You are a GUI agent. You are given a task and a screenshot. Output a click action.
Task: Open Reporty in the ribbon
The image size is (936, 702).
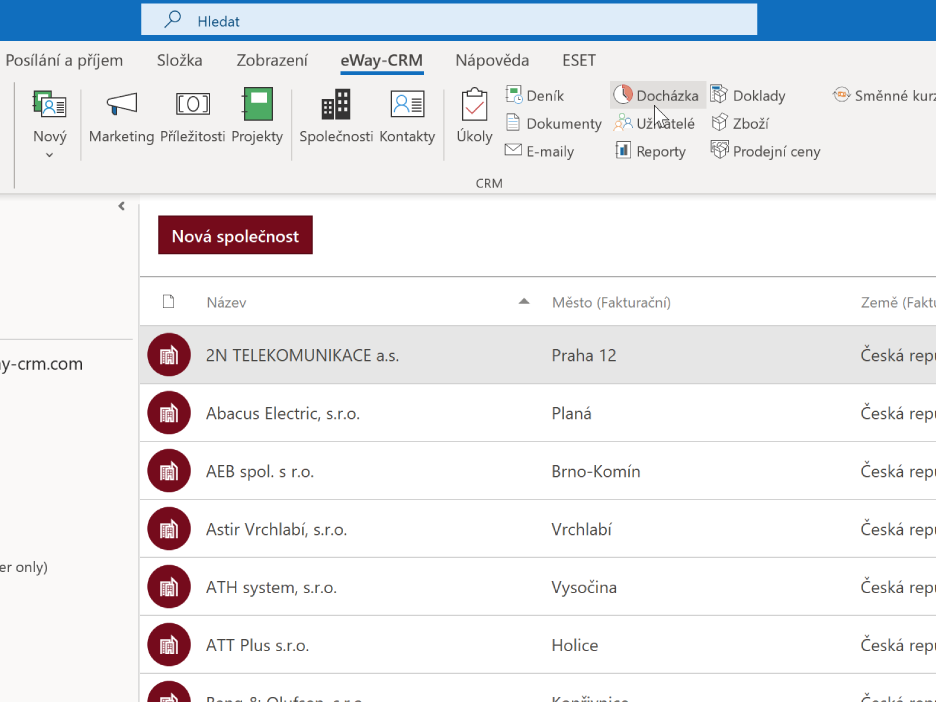(650, 152)
